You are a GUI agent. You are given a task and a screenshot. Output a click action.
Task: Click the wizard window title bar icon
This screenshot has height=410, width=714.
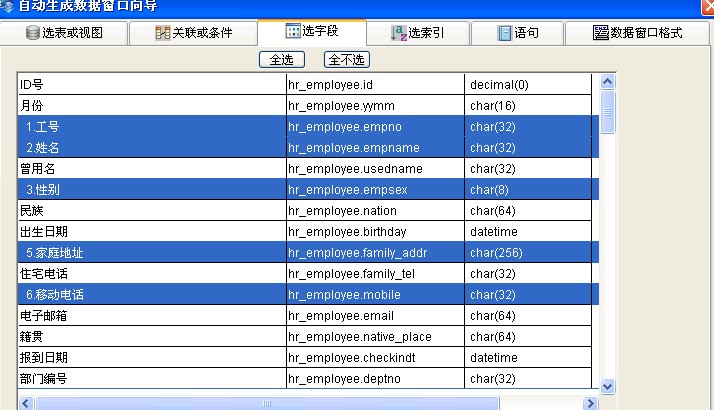click(x=6, y=6)
